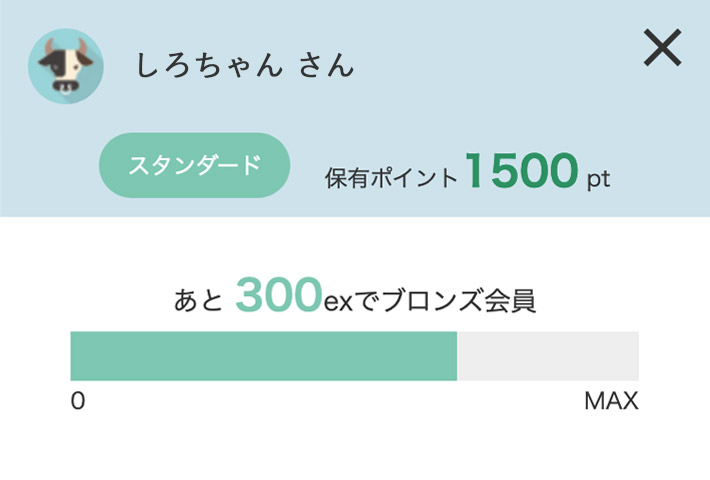710x480 pixels.
Task: Click the 300 remaining experience number
Action: pos(278,297)
